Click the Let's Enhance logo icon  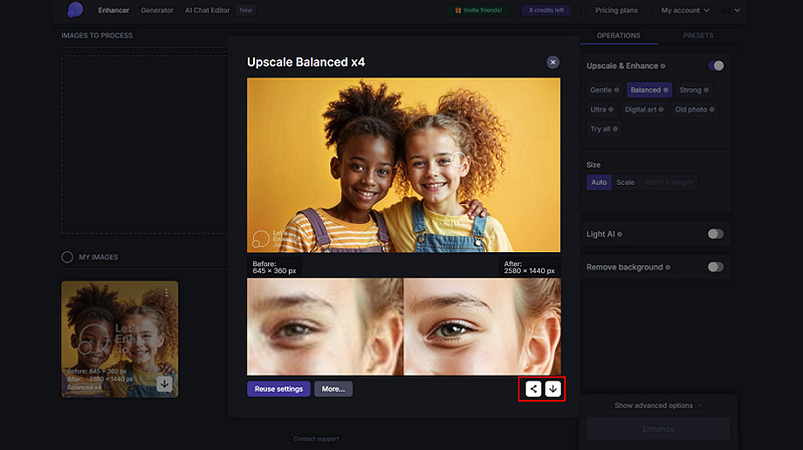click(75, 10)
